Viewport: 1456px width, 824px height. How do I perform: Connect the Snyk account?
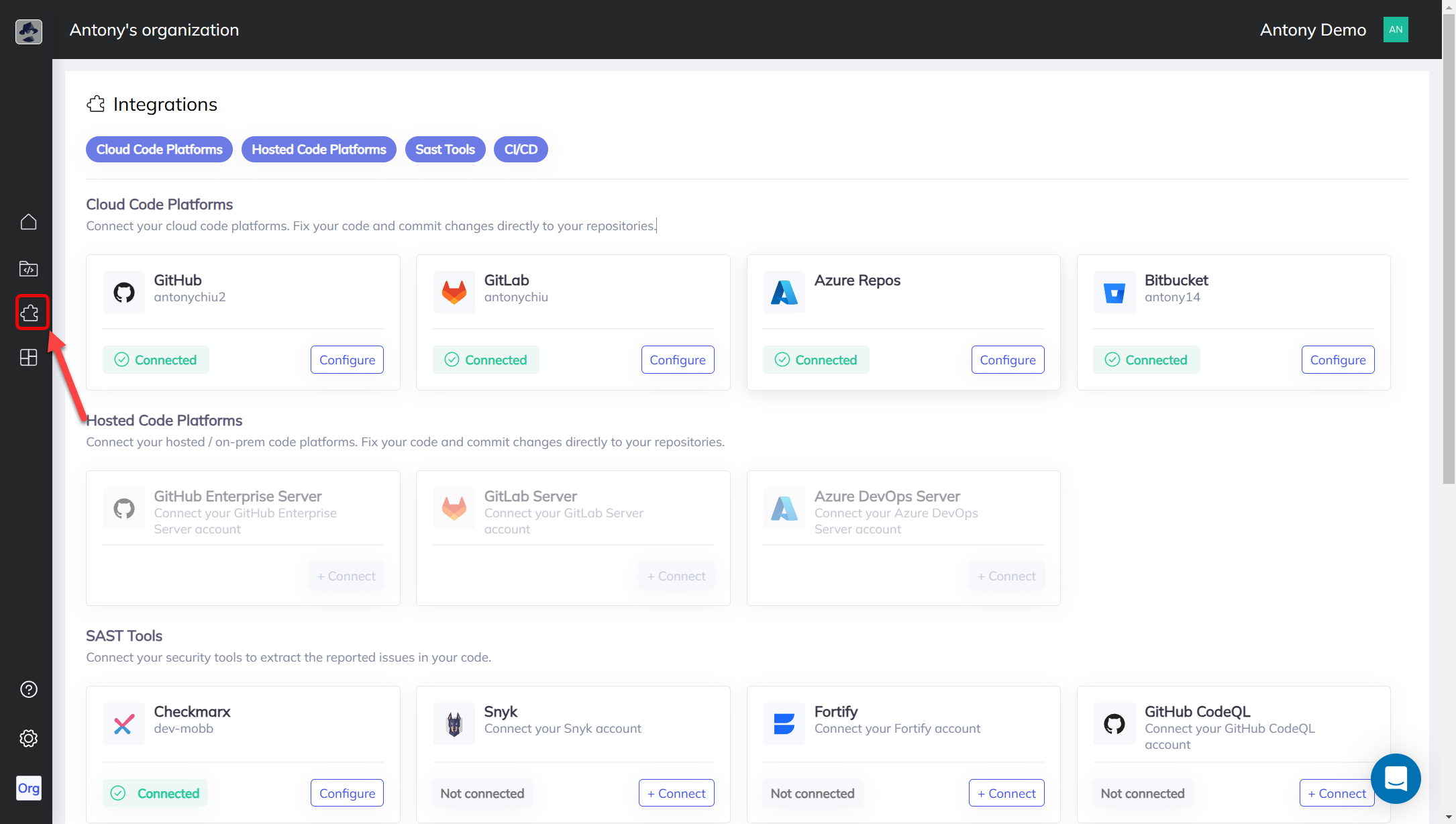coord(676,793)
